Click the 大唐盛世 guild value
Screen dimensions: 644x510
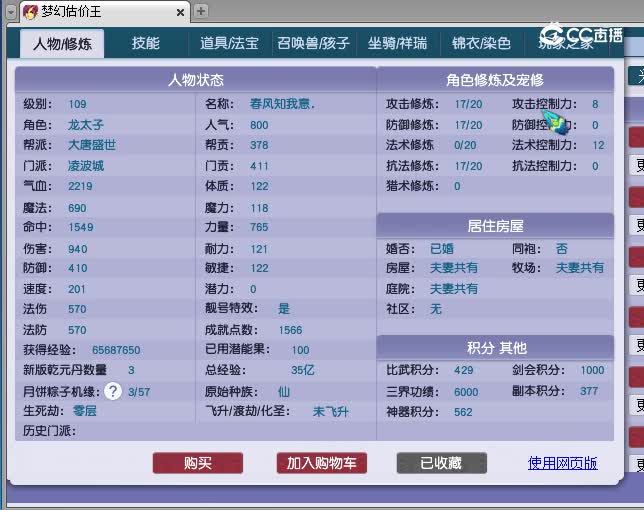pos(92,145)
